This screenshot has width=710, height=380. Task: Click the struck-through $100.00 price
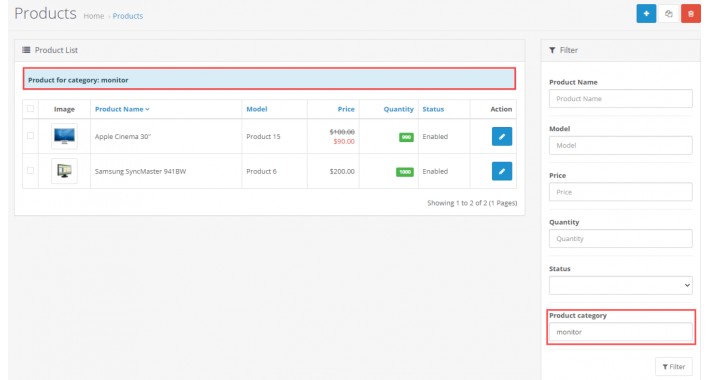[342, 132]
